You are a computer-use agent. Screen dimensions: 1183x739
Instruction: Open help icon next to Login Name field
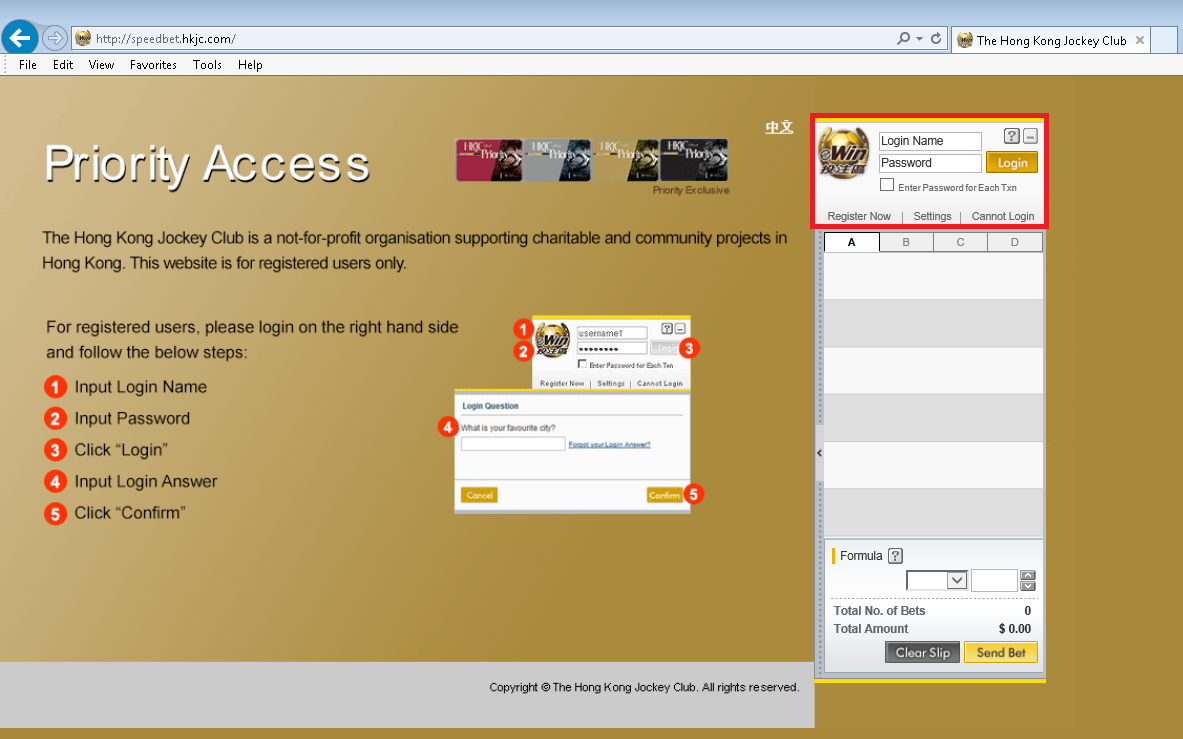pos(1011,137)
